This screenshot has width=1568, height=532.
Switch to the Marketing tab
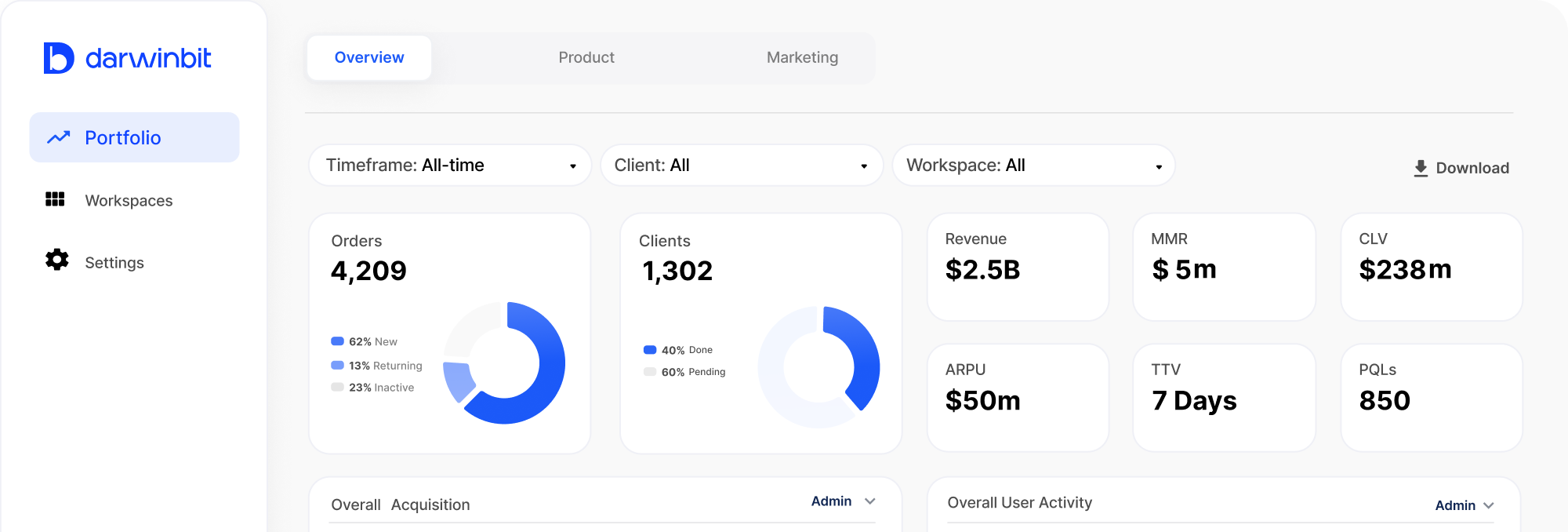pyautogui.click(x=802, y=57)
